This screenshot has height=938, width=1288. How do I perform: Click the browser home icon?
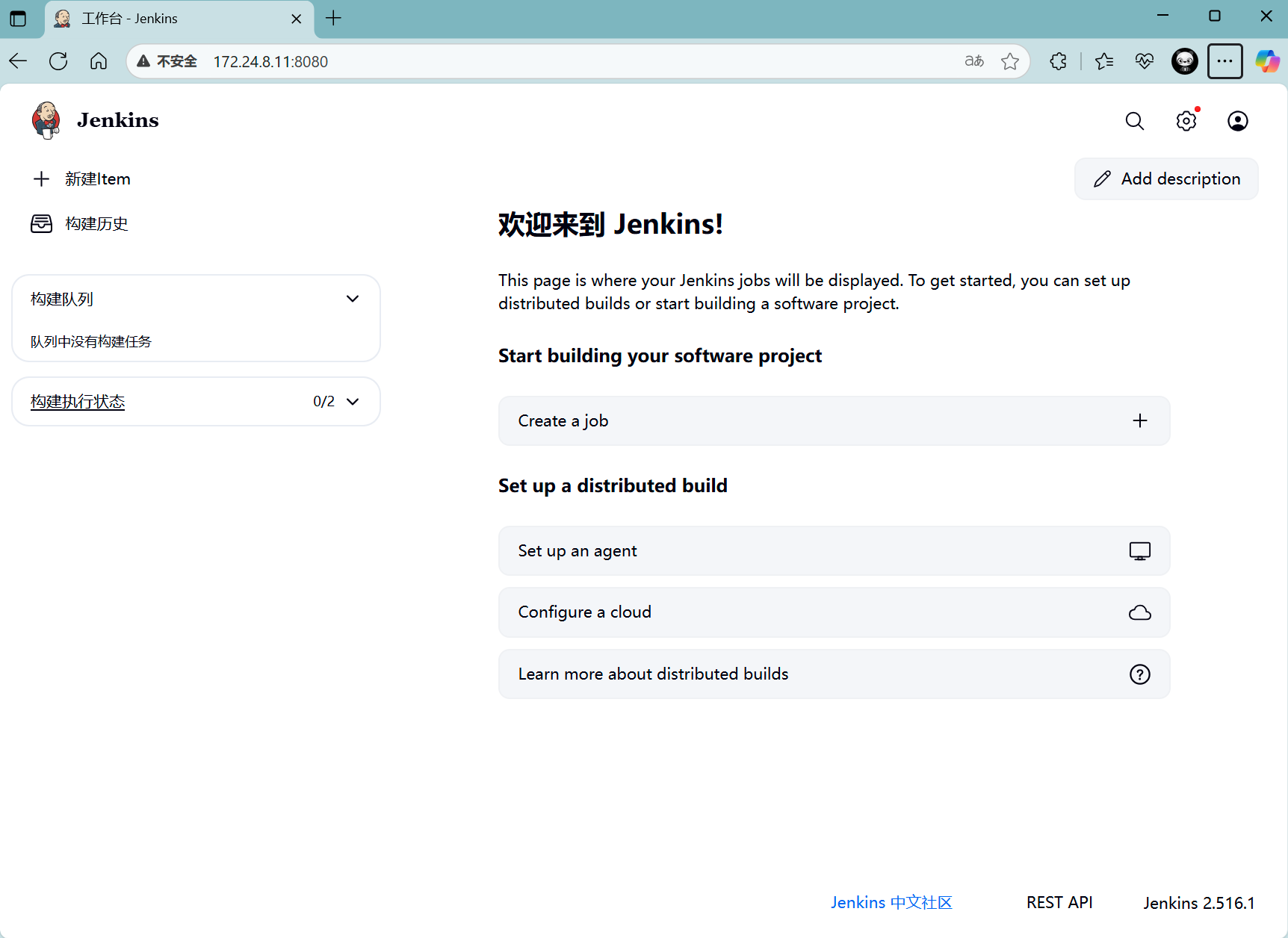click(x=99, y=61)
